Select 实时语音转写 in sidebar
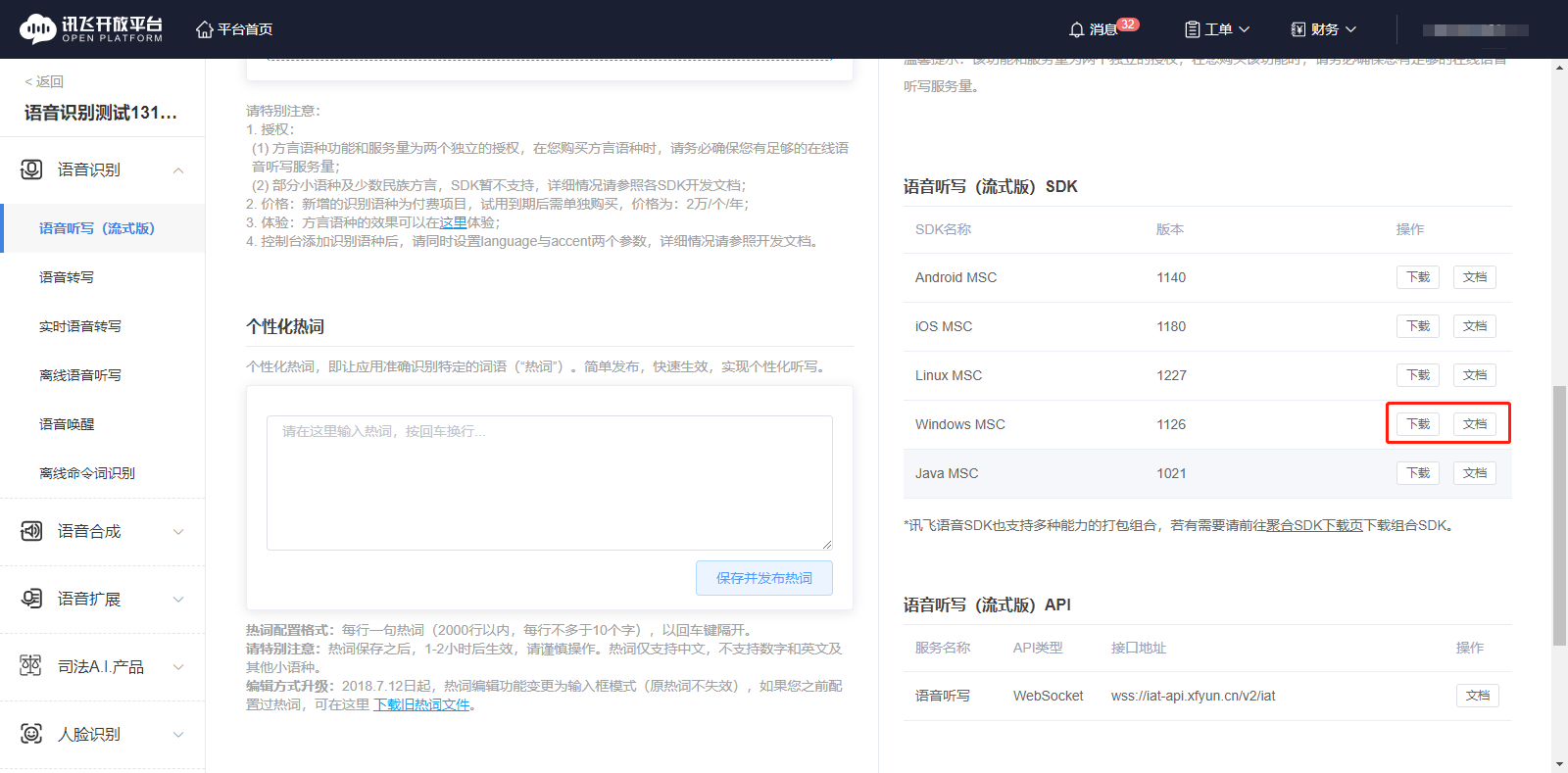1568x773 pixels. [x=80, y=326]
